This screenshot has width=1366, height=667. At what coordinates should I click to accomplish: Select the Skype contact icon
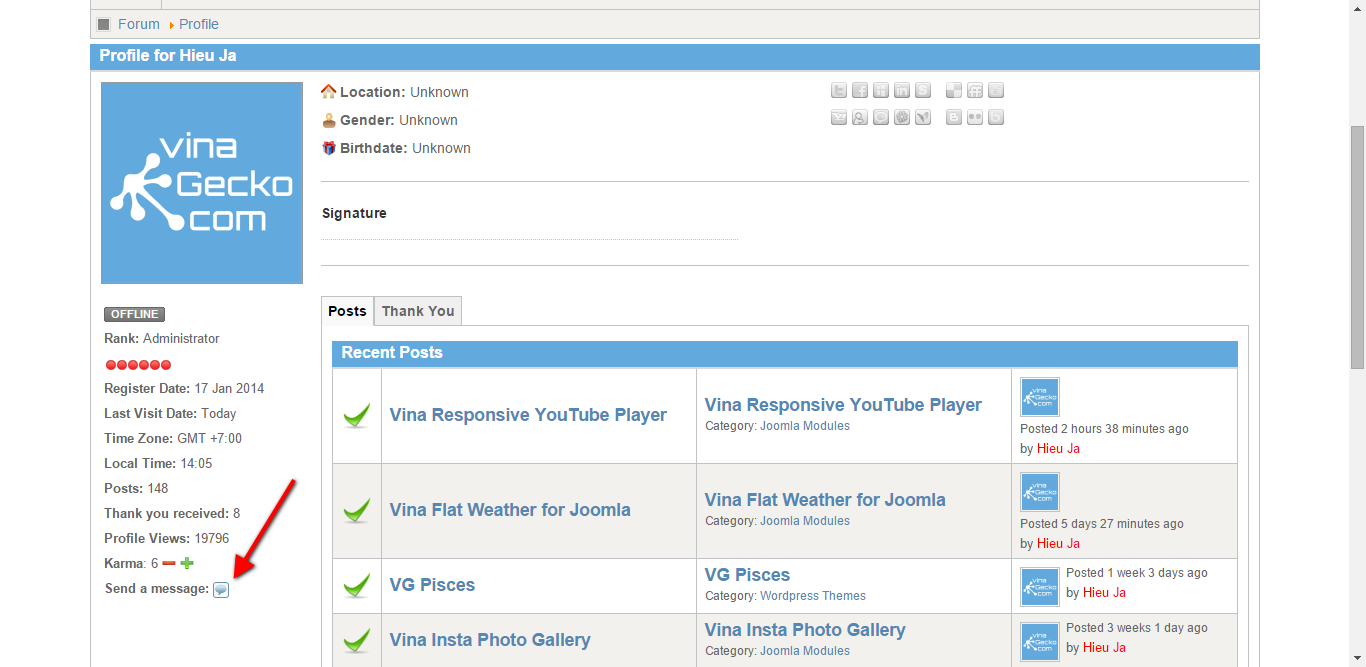coord(923,90)
